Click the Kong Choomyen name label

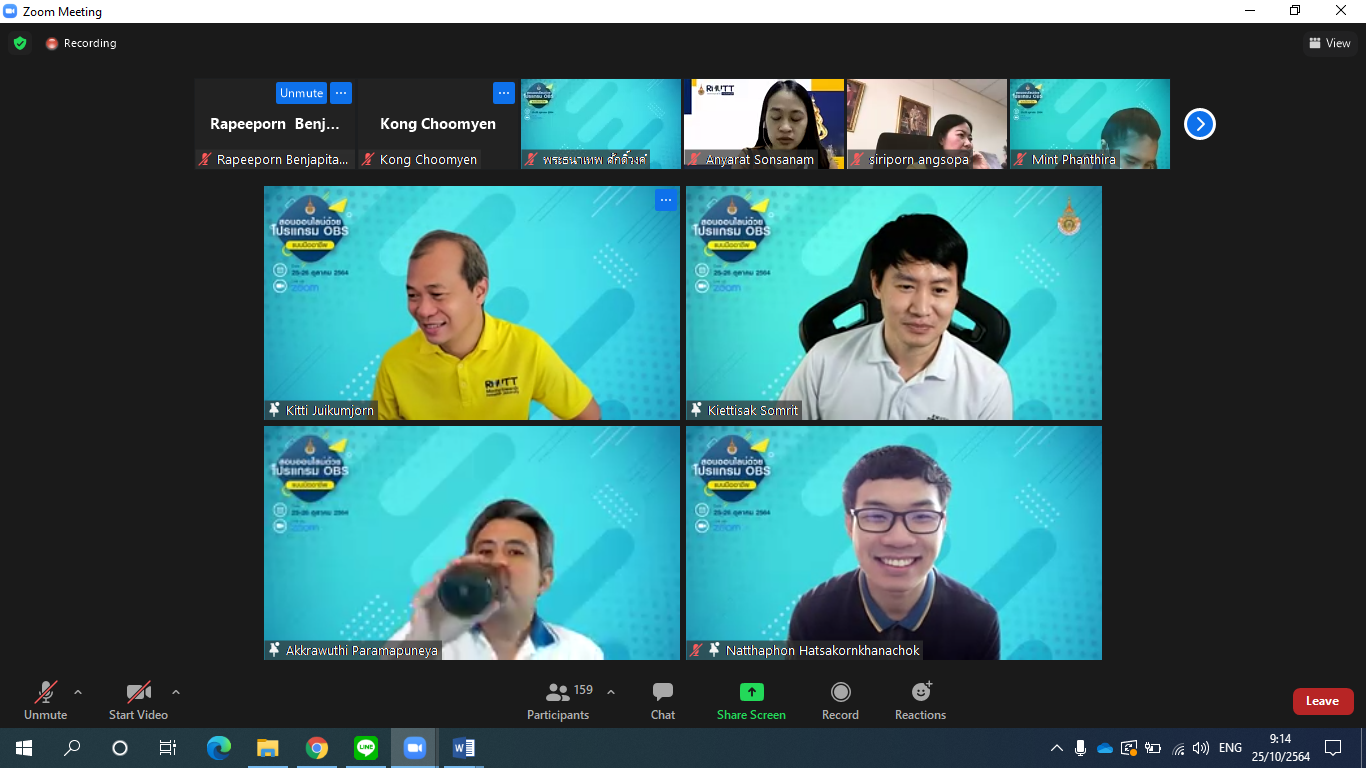(429, 160)
